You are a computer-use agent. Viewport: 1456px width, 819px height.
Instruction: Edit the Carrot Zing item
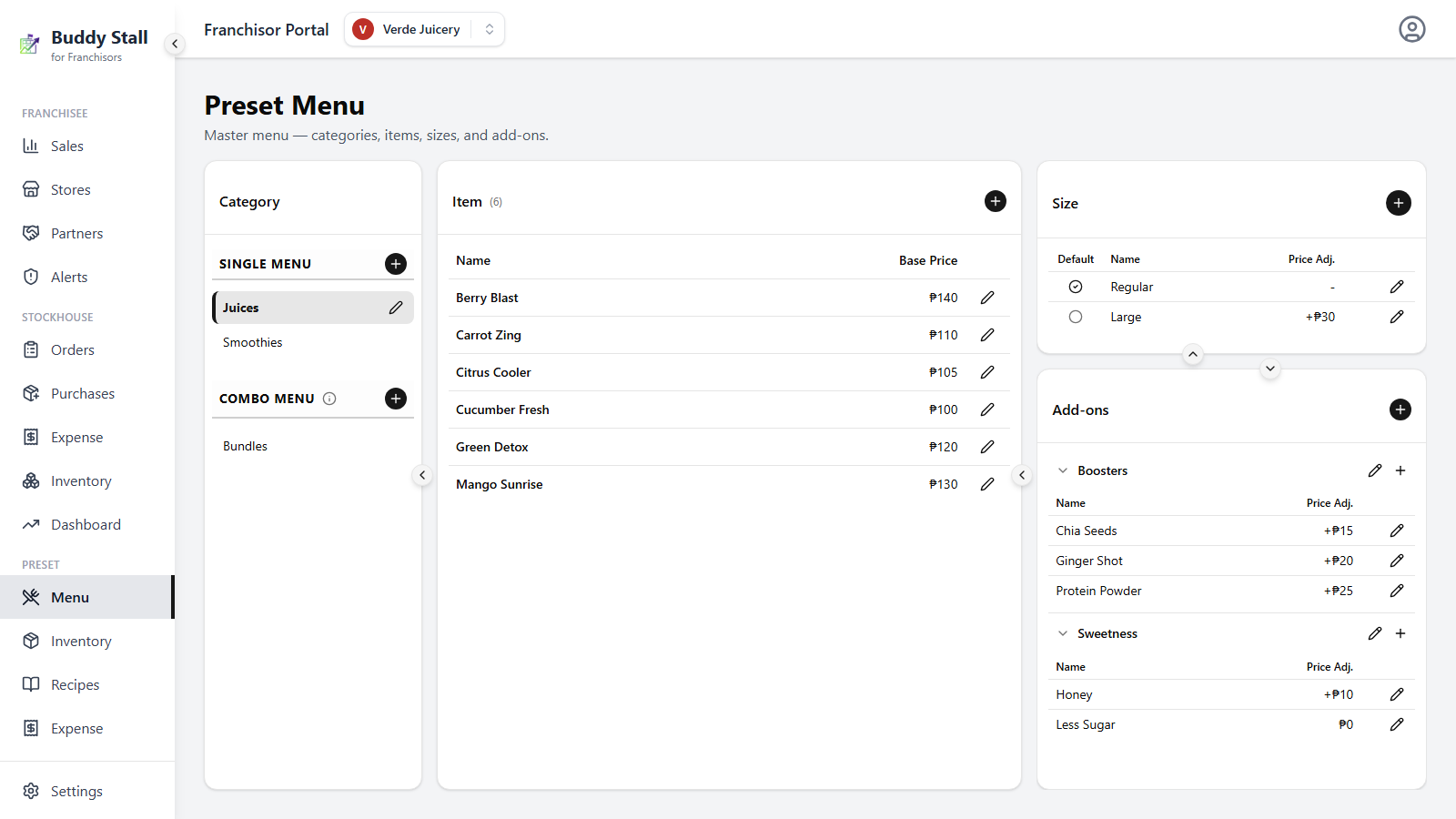tap(987, 335)
